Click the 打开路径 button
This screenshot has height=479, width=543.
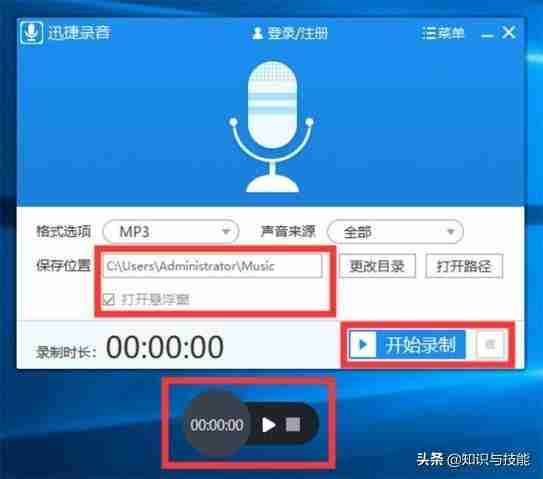464,266
